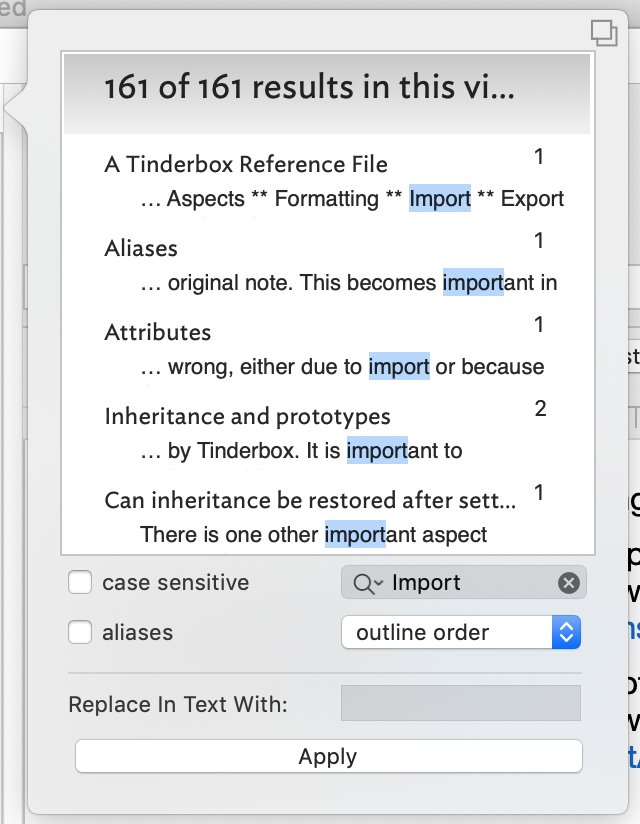Click the match count '2' beside Inheritance
This screenshot has height=824, width=640.
[540, 409]
